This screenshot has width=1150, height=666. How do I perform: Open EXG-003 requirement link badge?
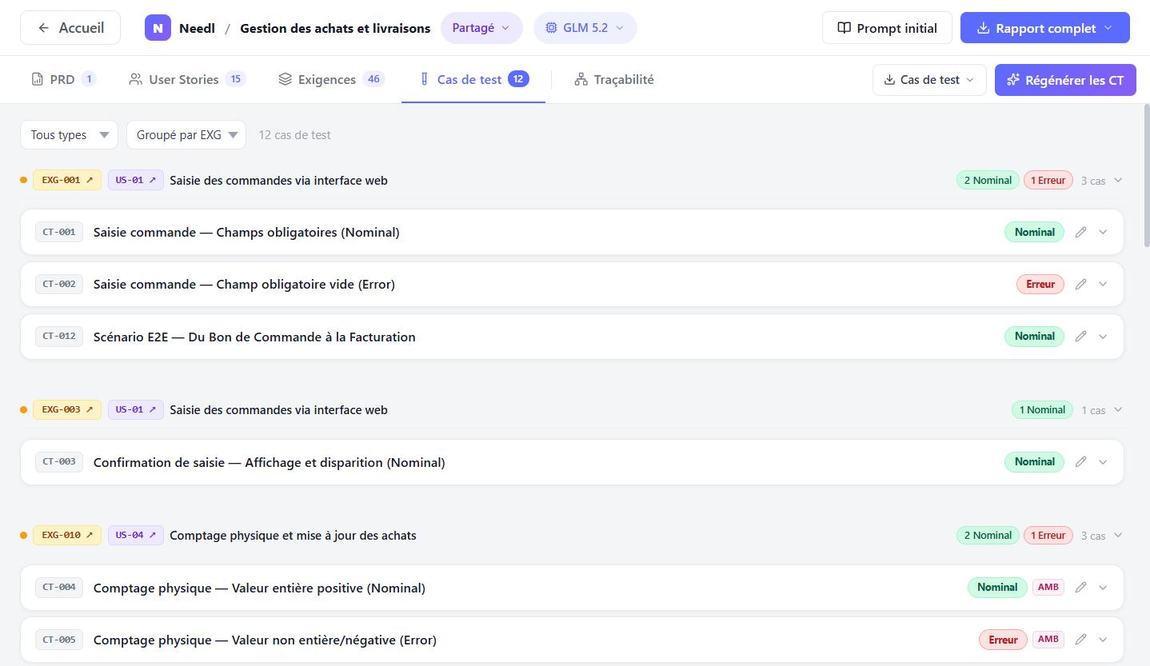[x=67, y=410]
